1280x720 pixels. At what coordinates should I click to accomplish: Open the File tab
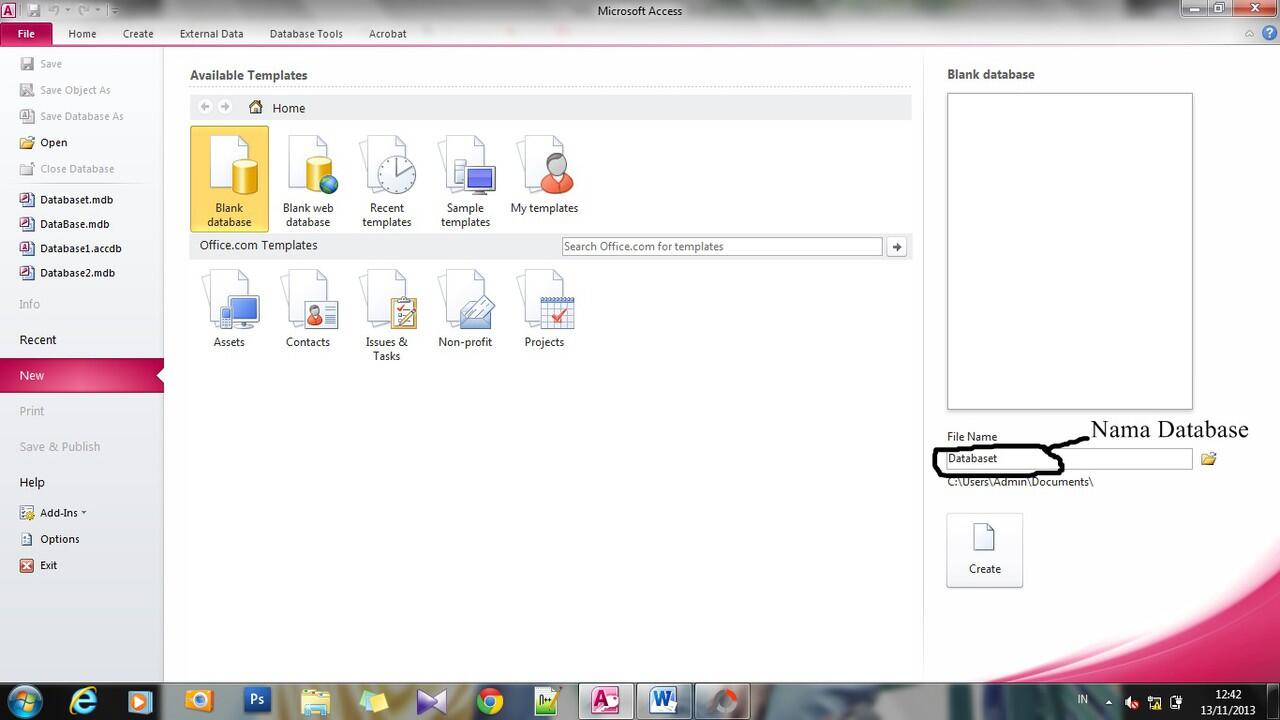coord(26,33)
